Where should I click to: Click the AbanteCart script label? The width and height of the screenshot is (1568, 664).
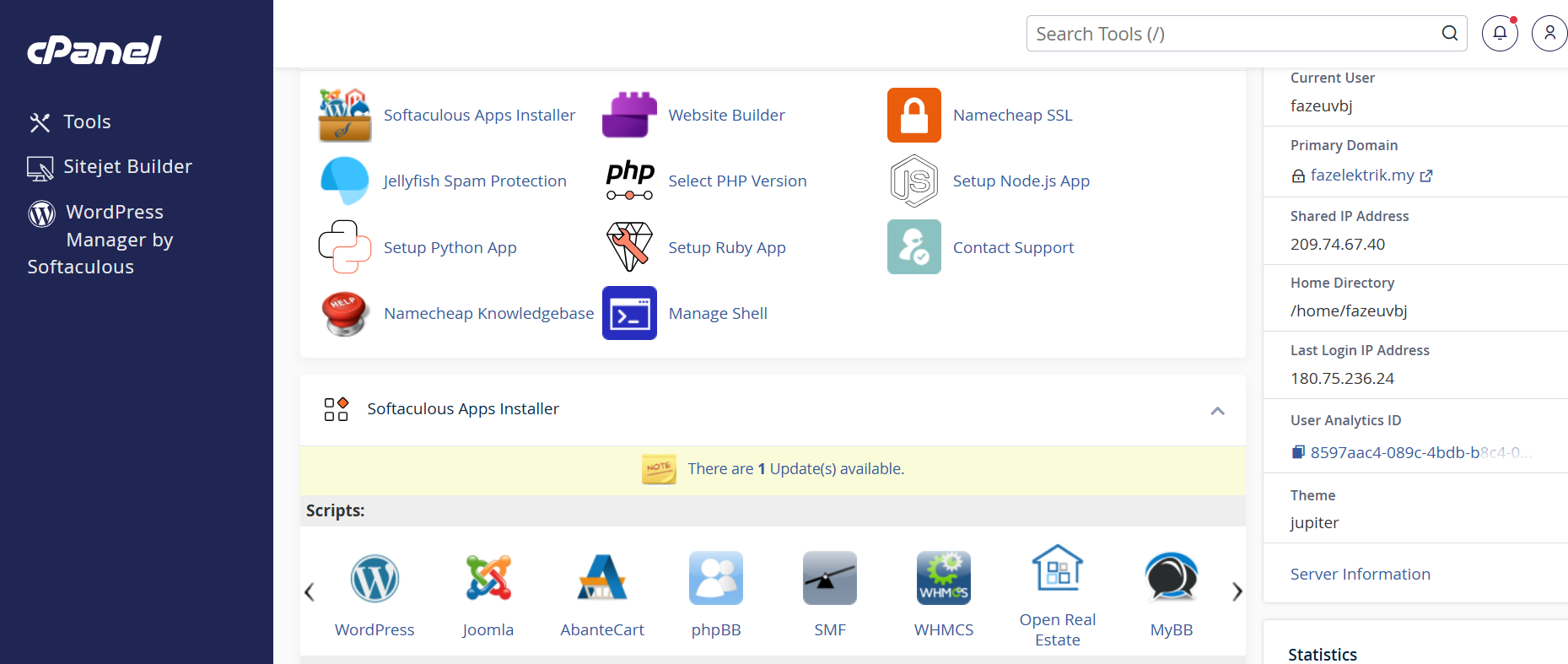602,630
